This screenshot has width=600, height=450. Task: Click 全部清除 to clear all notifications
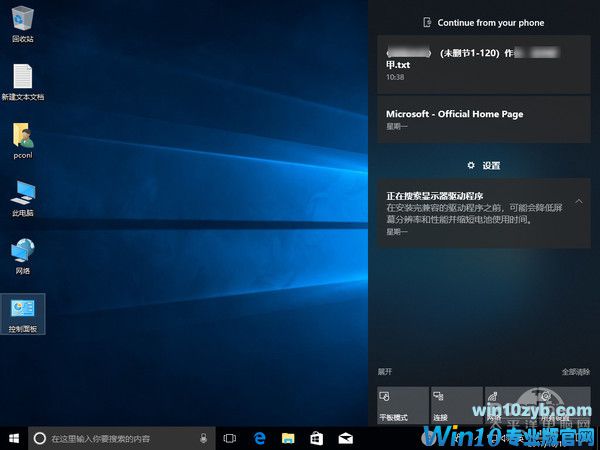[x=576, y=372]
